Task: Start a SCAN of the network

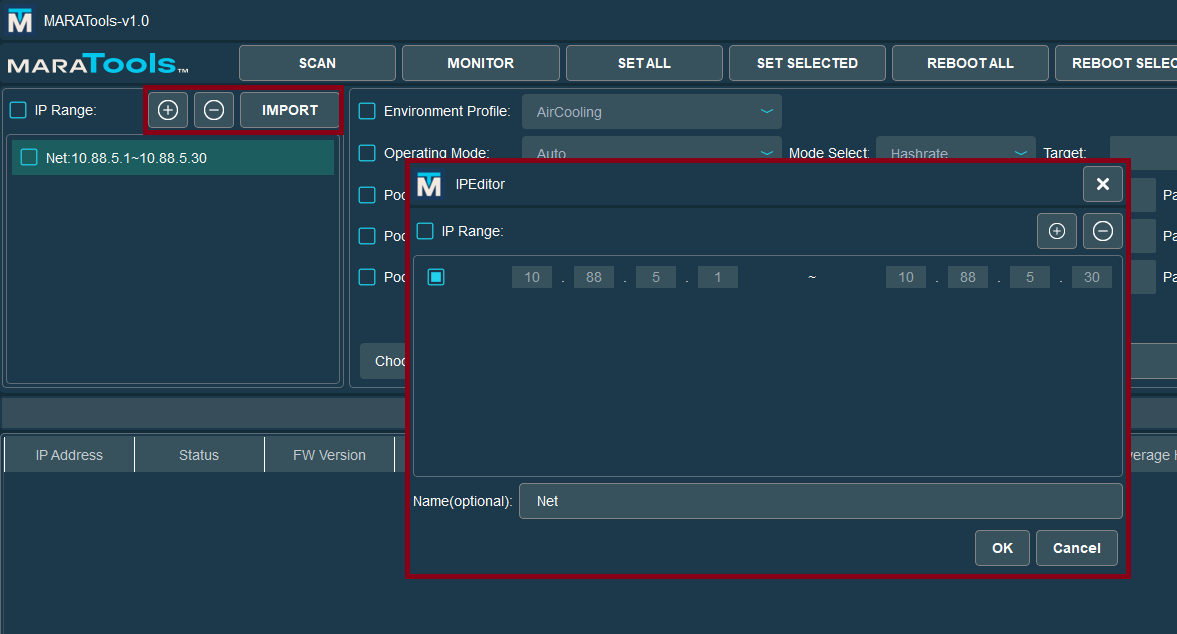Action: click(318, 63)
